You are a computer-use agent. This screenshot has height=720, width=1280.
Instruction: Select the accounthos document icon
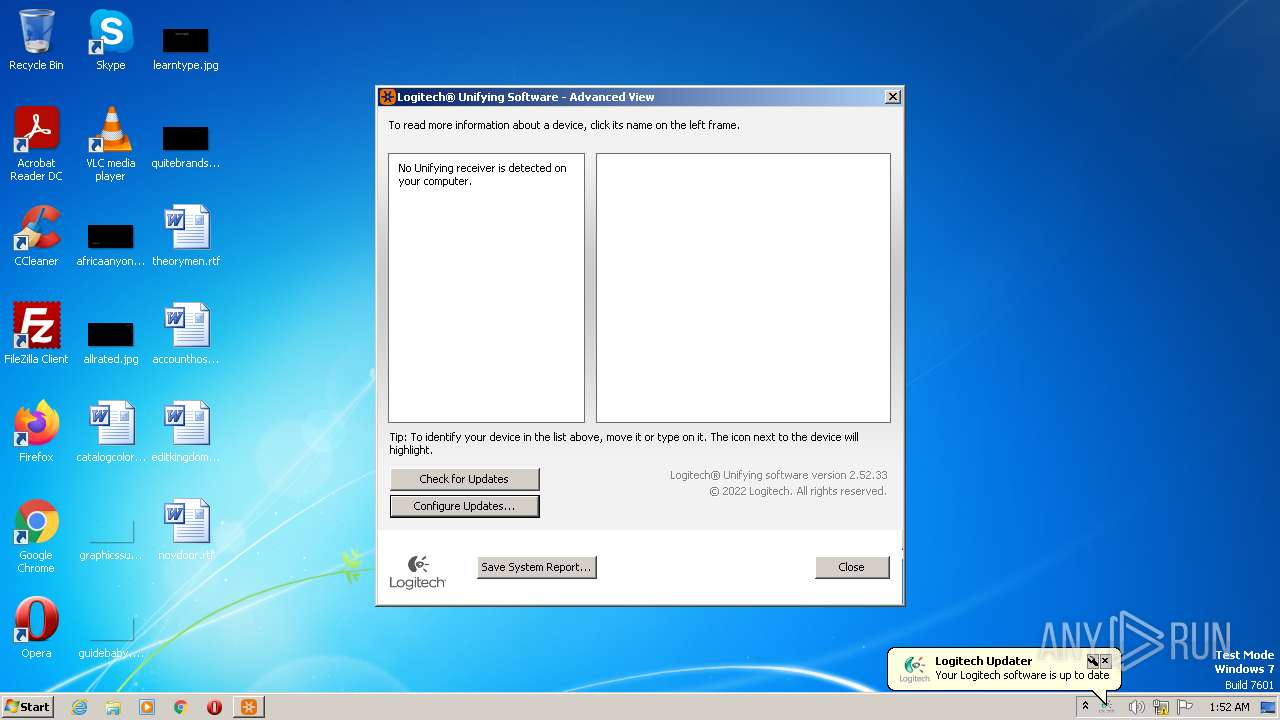[x=185, y=334]
